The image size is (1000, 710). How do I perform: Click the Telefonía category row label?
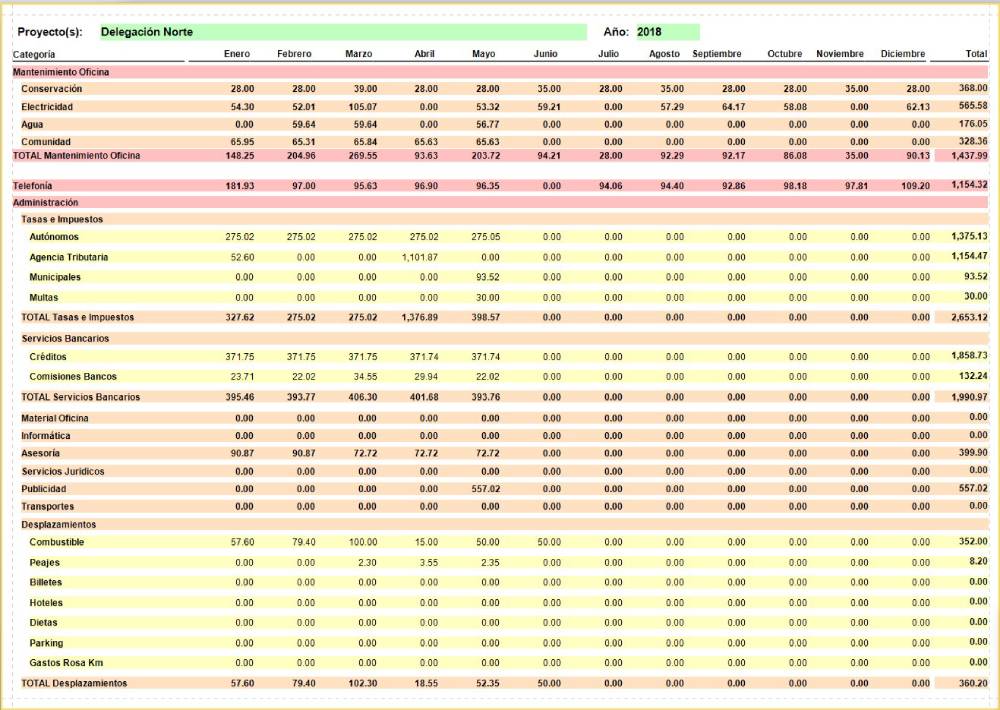[x=33, y=186]
